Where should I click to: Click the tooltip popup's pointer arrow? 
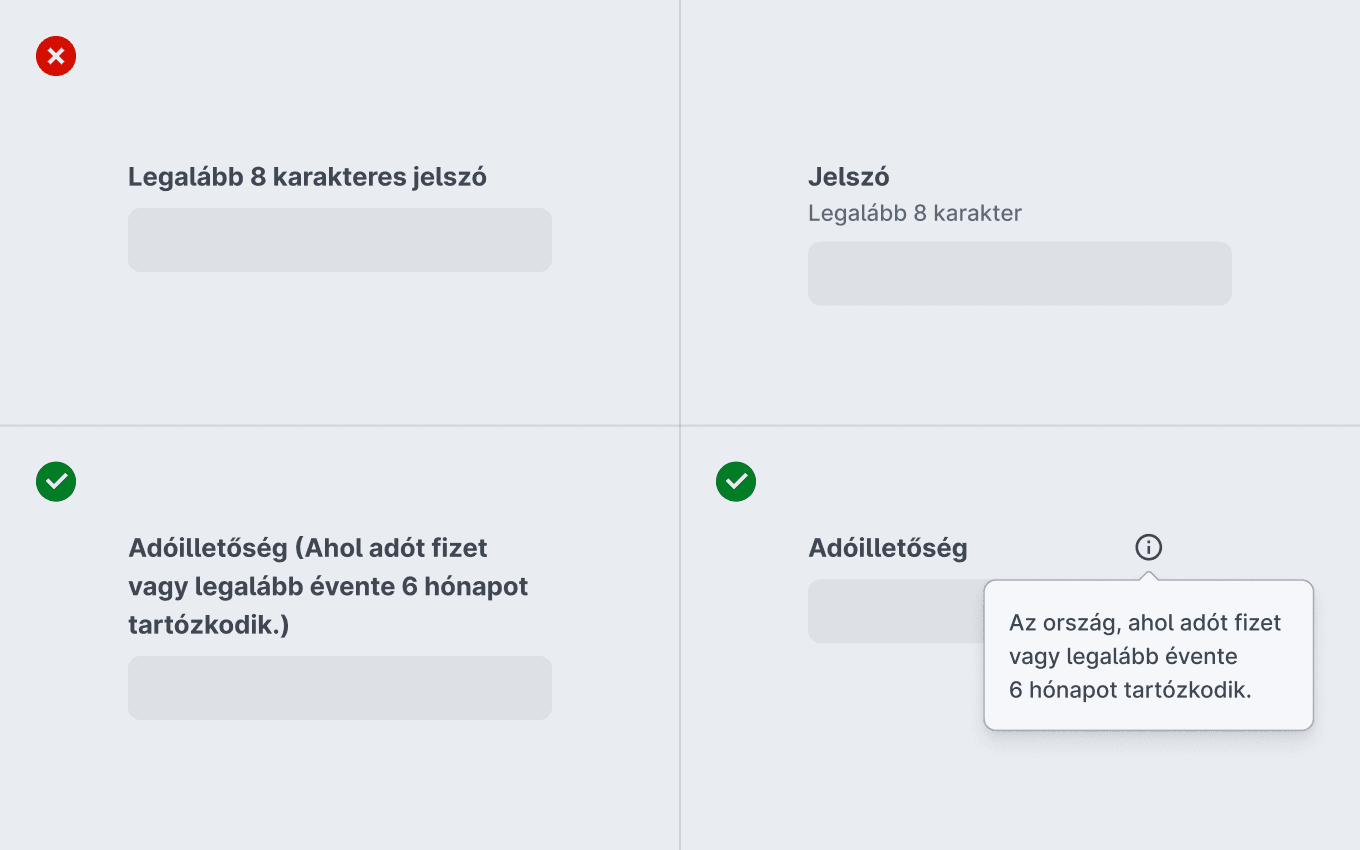(1149, 575)
